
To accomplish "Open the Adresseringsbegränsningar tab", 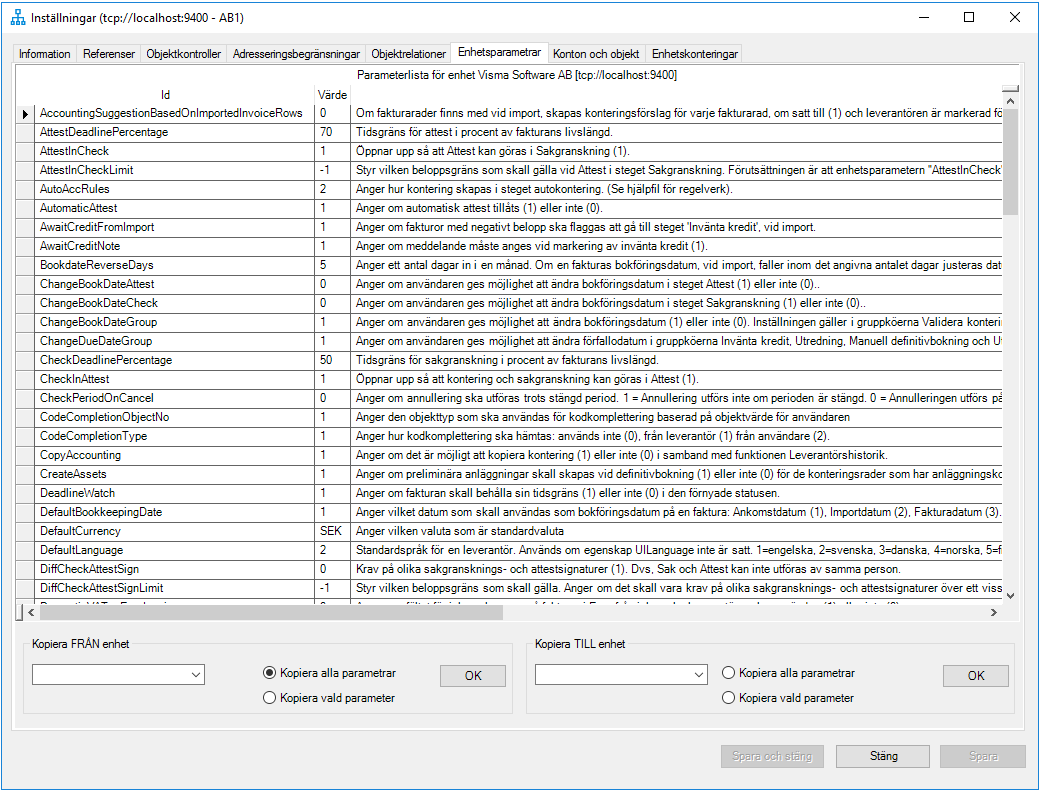I will point(289,54).
